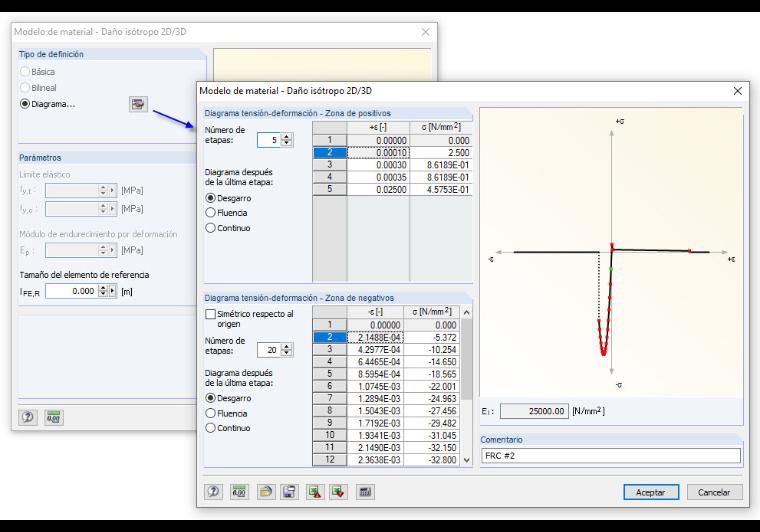The image size is (760, 532).
Task: Select negative table cell 2.1490E-03
Action: [x=375, y=447]
